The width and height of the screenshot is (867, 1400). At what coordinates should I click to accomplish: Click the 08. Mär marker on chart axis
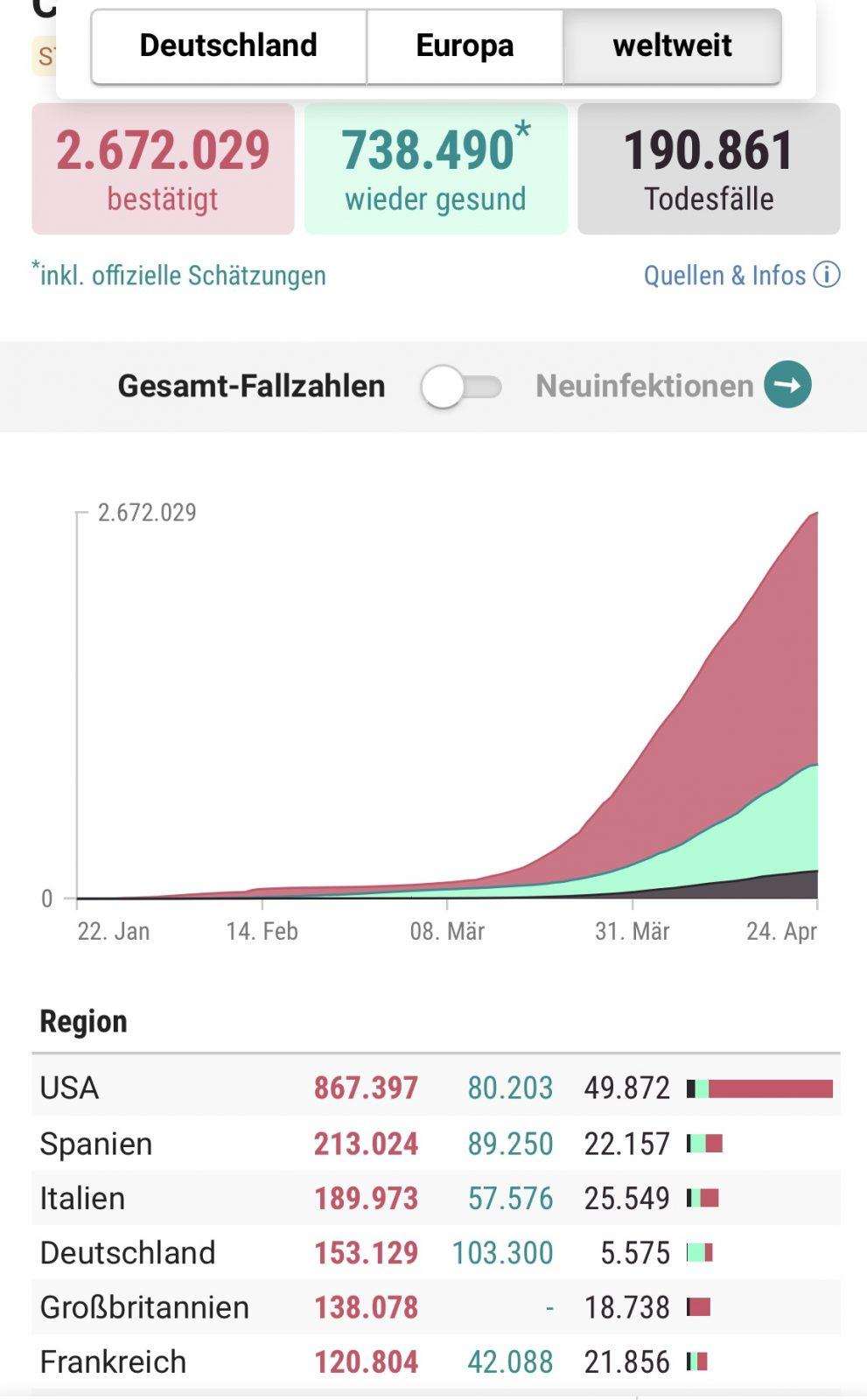pos(447,931)
